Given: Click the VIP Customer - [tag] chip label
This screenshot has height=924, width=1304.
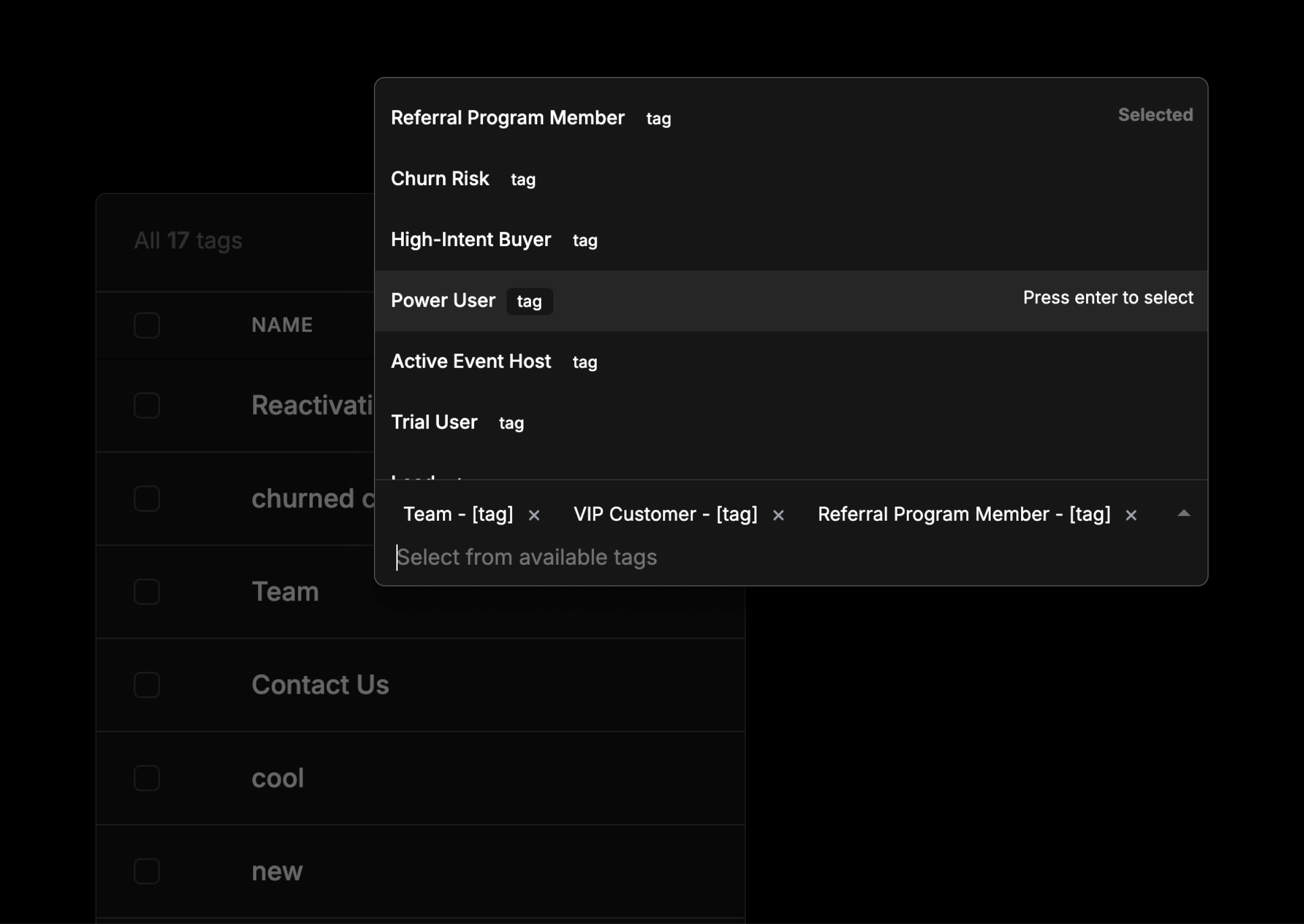Looking at the screenshot, I should click(x=666, y=514).
